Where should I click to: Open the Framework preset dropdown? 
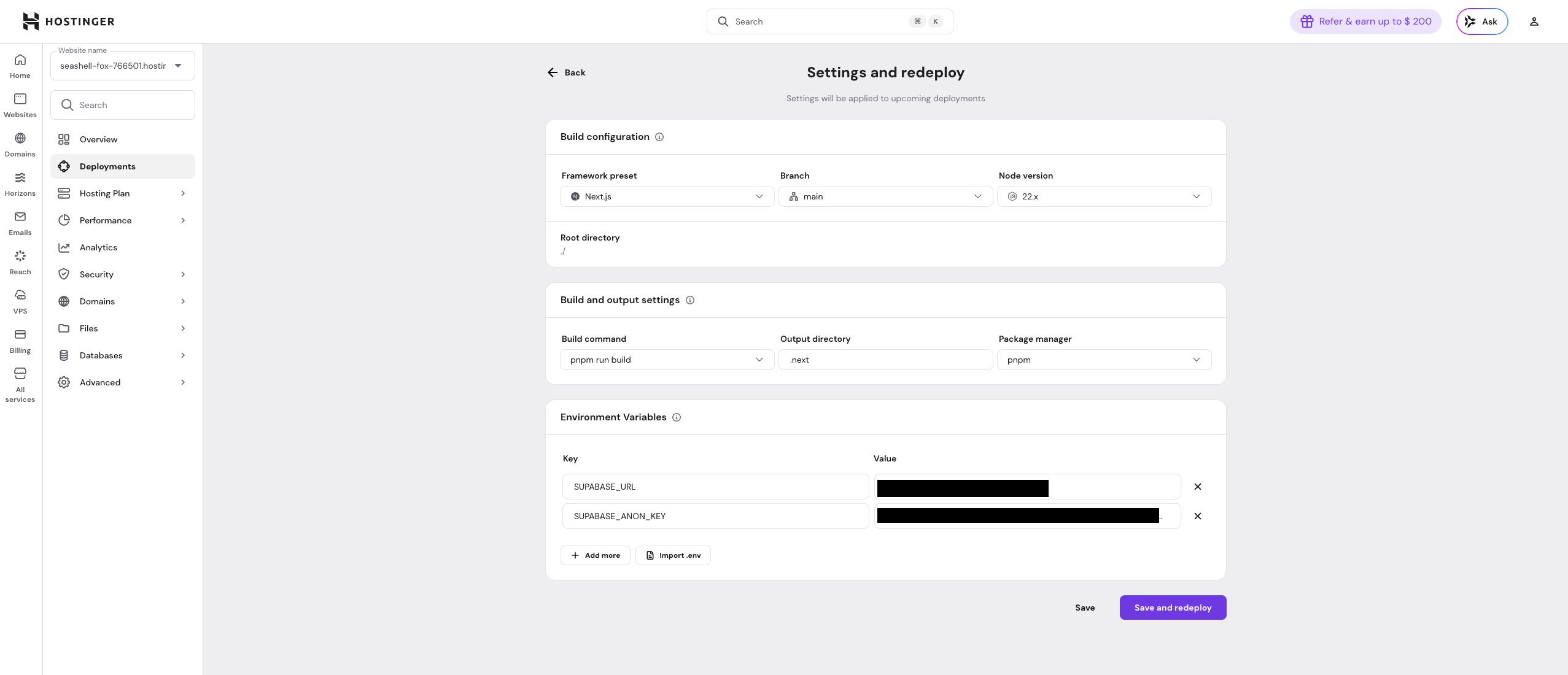[x=667, y=196]
